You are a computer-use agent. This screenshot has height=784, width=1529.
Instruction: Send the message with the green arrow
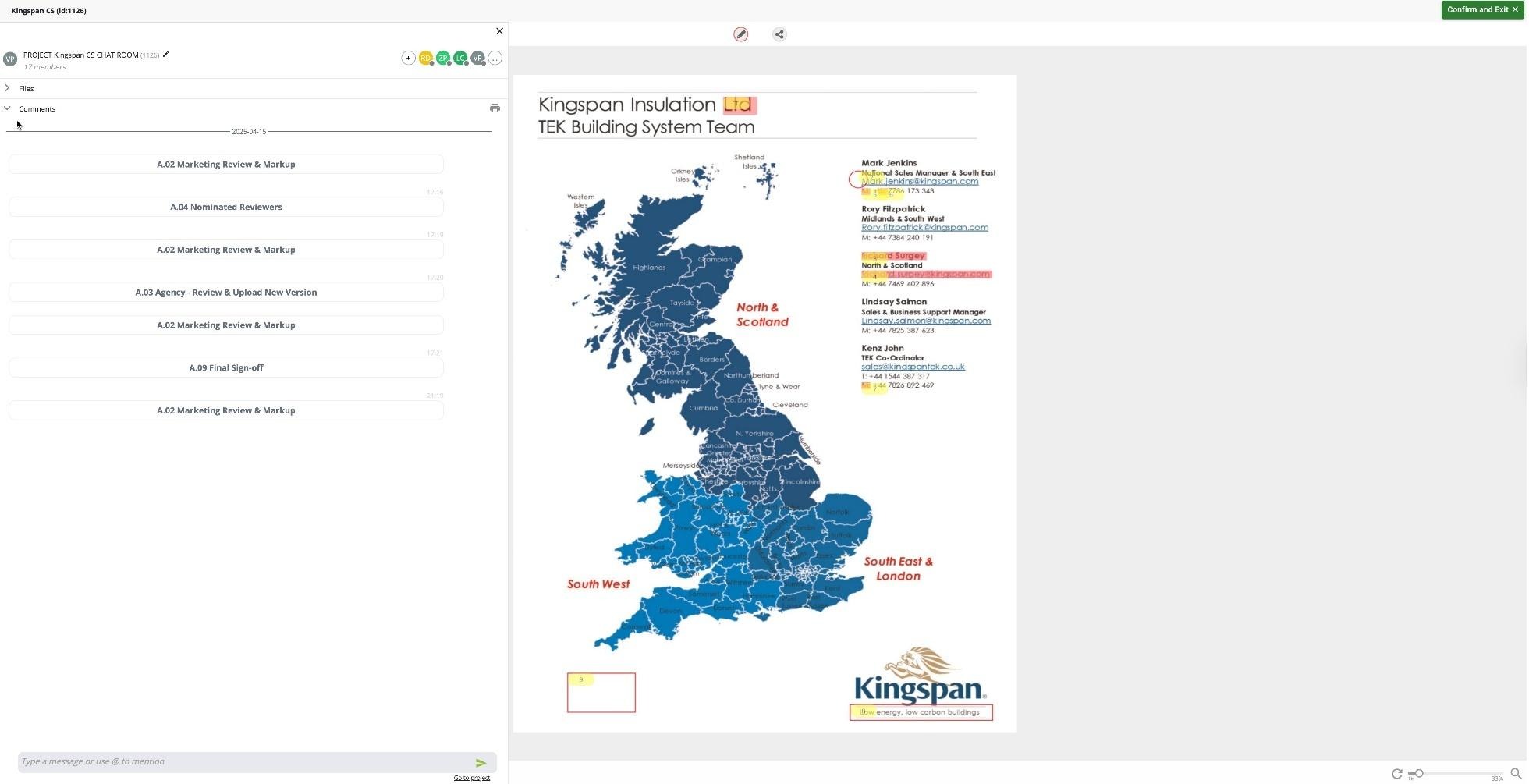point(481,763)
